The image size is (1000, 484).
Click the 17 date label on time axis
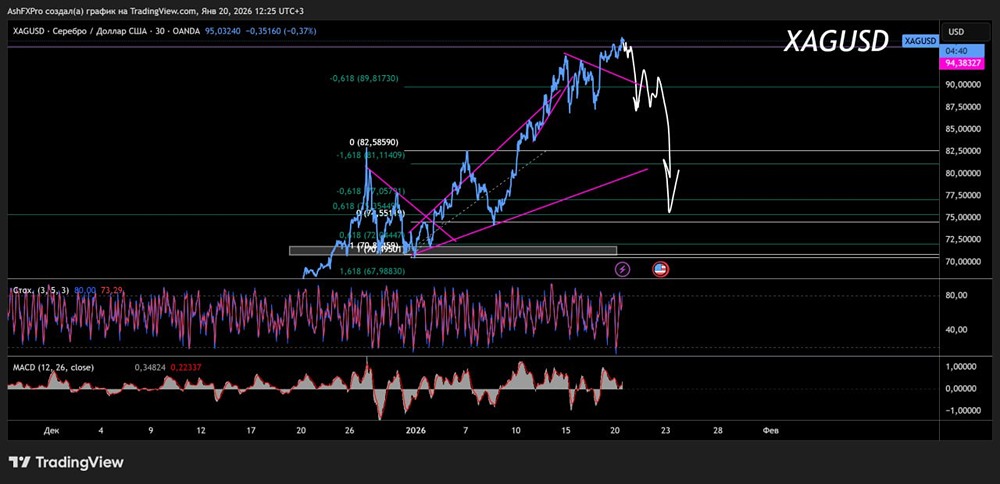(251, 430)
